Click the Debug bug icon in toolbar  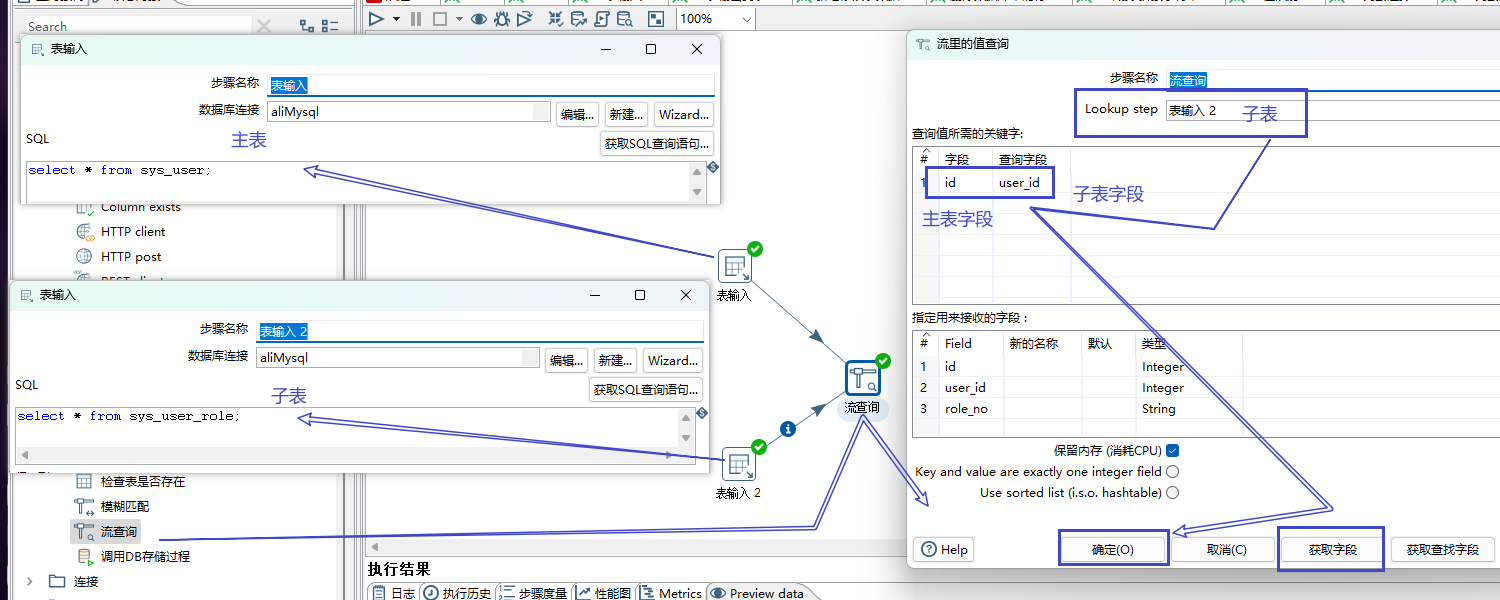(x=502, y=19)
